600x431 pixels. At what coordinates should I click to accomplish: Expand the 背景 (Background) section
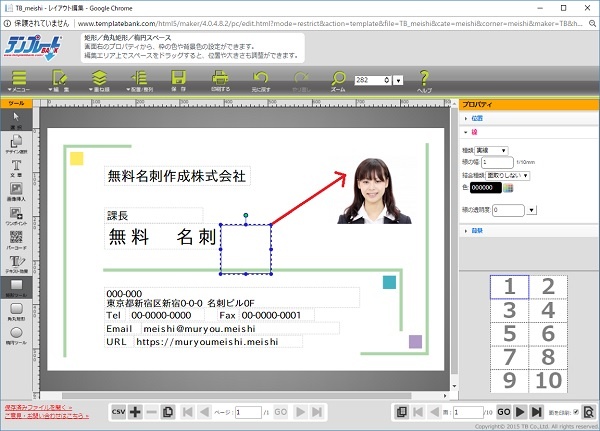[477, 230]
